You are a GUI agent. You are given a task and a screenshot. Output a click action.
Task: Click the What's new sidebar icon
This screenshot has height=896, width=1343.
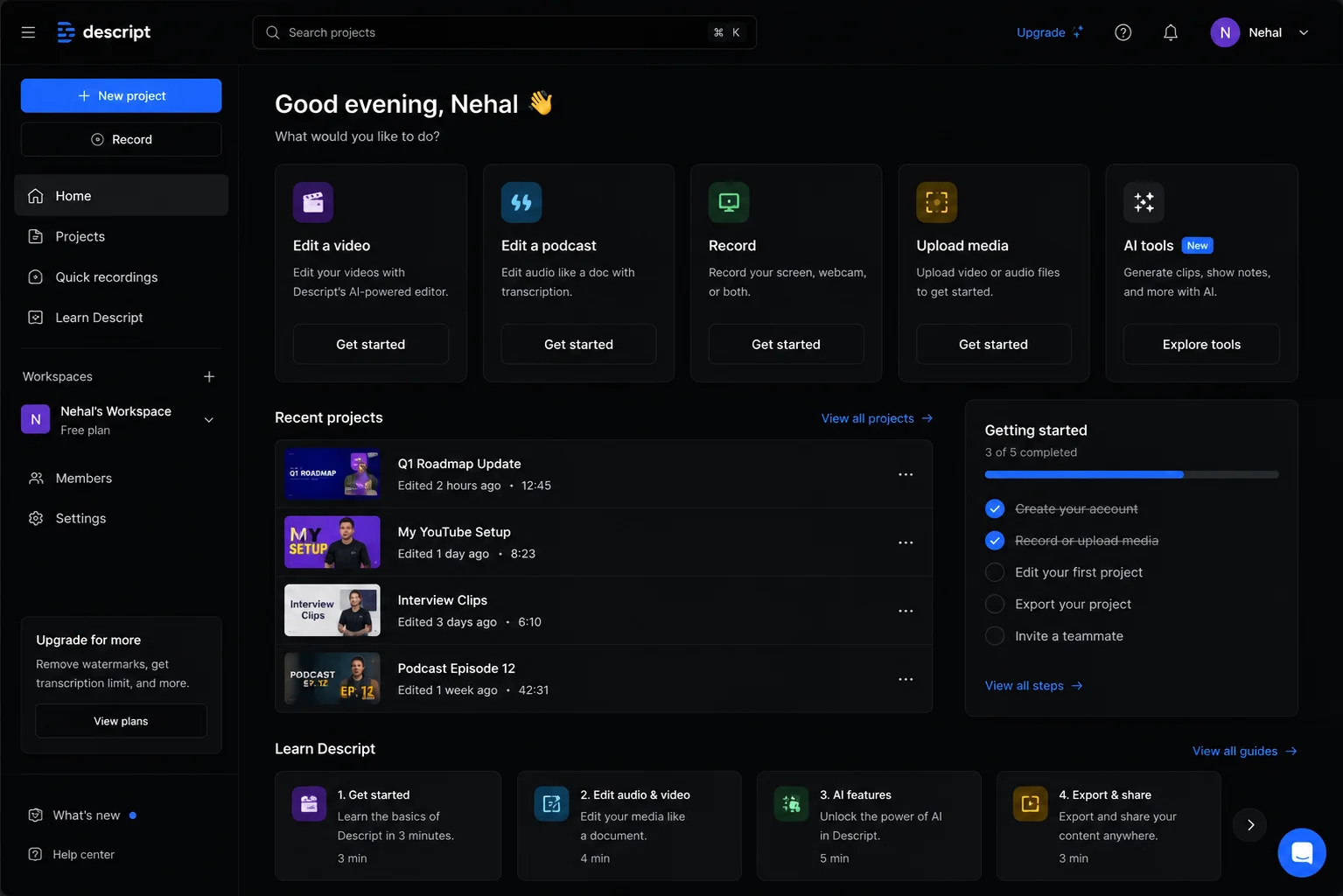click(35, 815)
